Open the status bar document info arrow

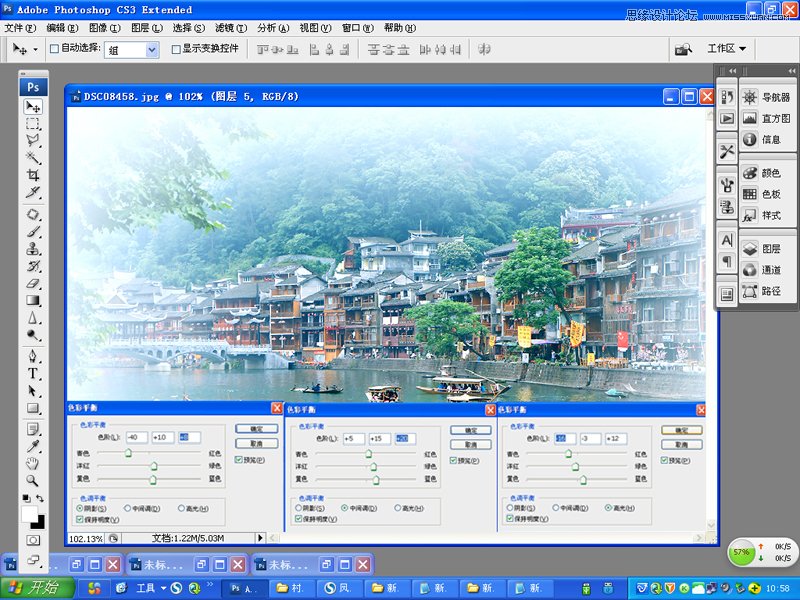click(x=260, y=537)
